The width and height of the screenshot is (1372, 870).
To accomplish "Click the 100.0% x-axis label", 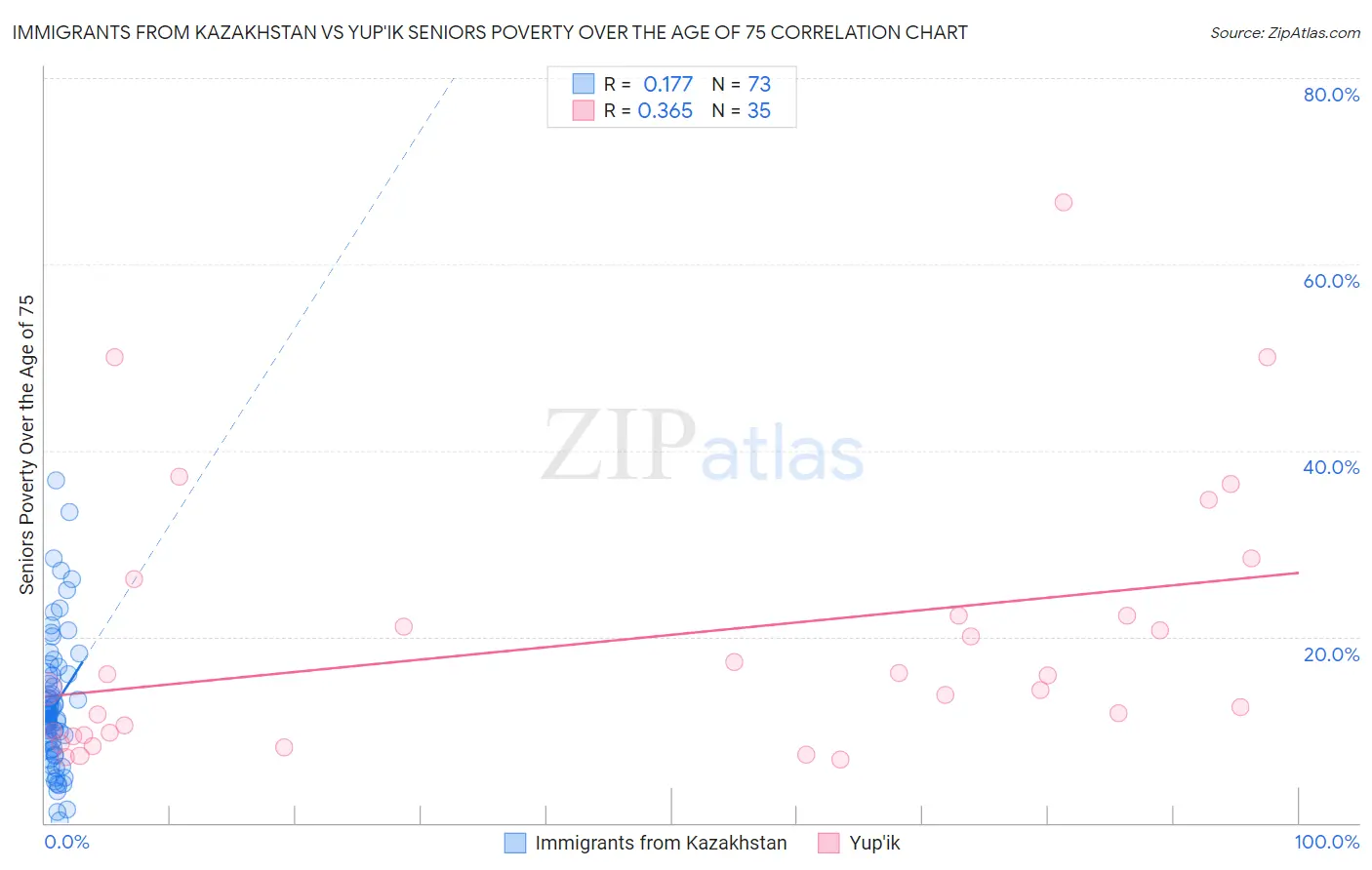I will click(1327, 842).
